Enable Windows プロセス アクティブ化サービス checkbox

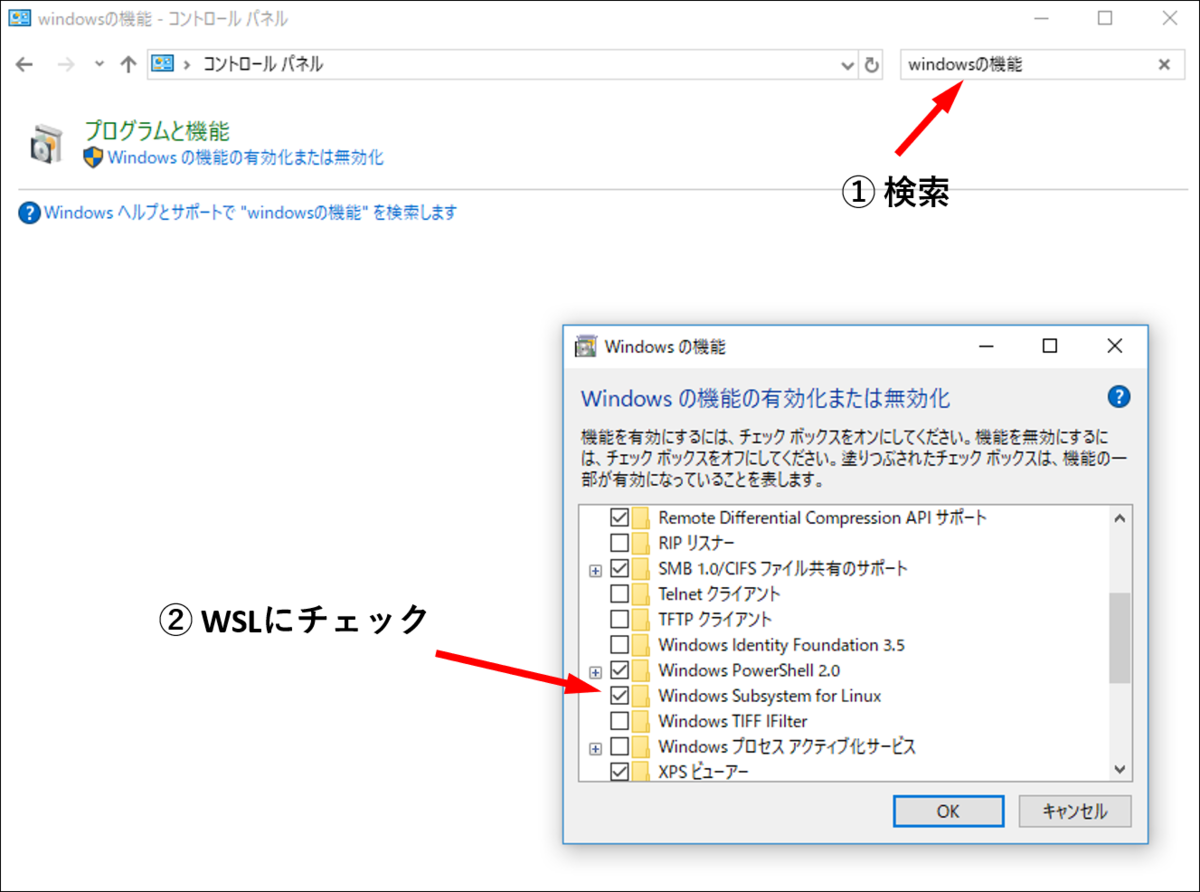click(x=620, y=746)
